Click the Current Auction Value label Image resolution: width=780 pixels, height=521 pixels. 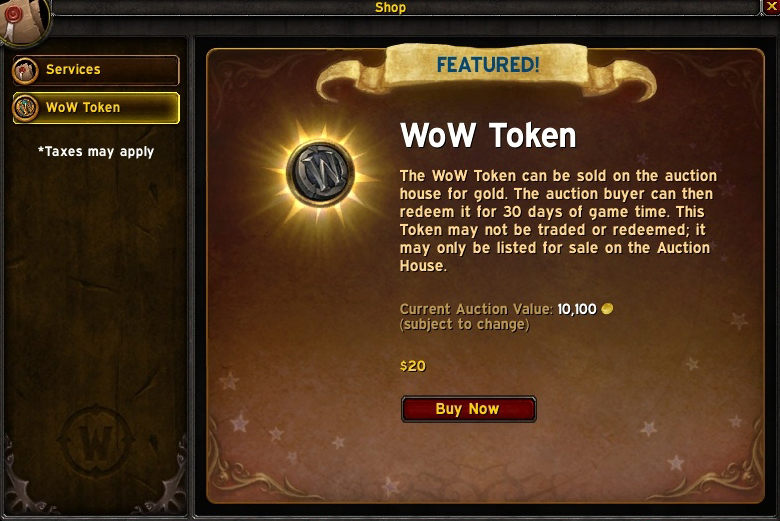coord(476,309)
